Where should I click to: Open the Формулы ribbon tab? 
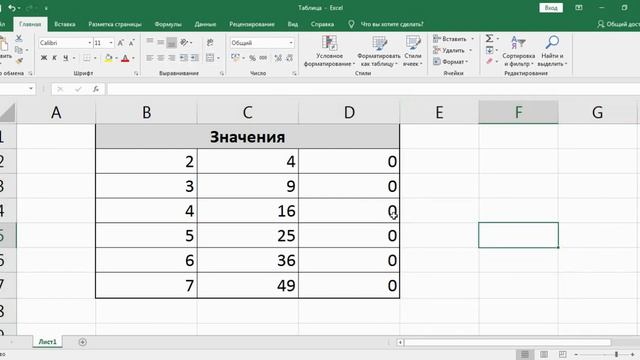[x=168, y=24]
